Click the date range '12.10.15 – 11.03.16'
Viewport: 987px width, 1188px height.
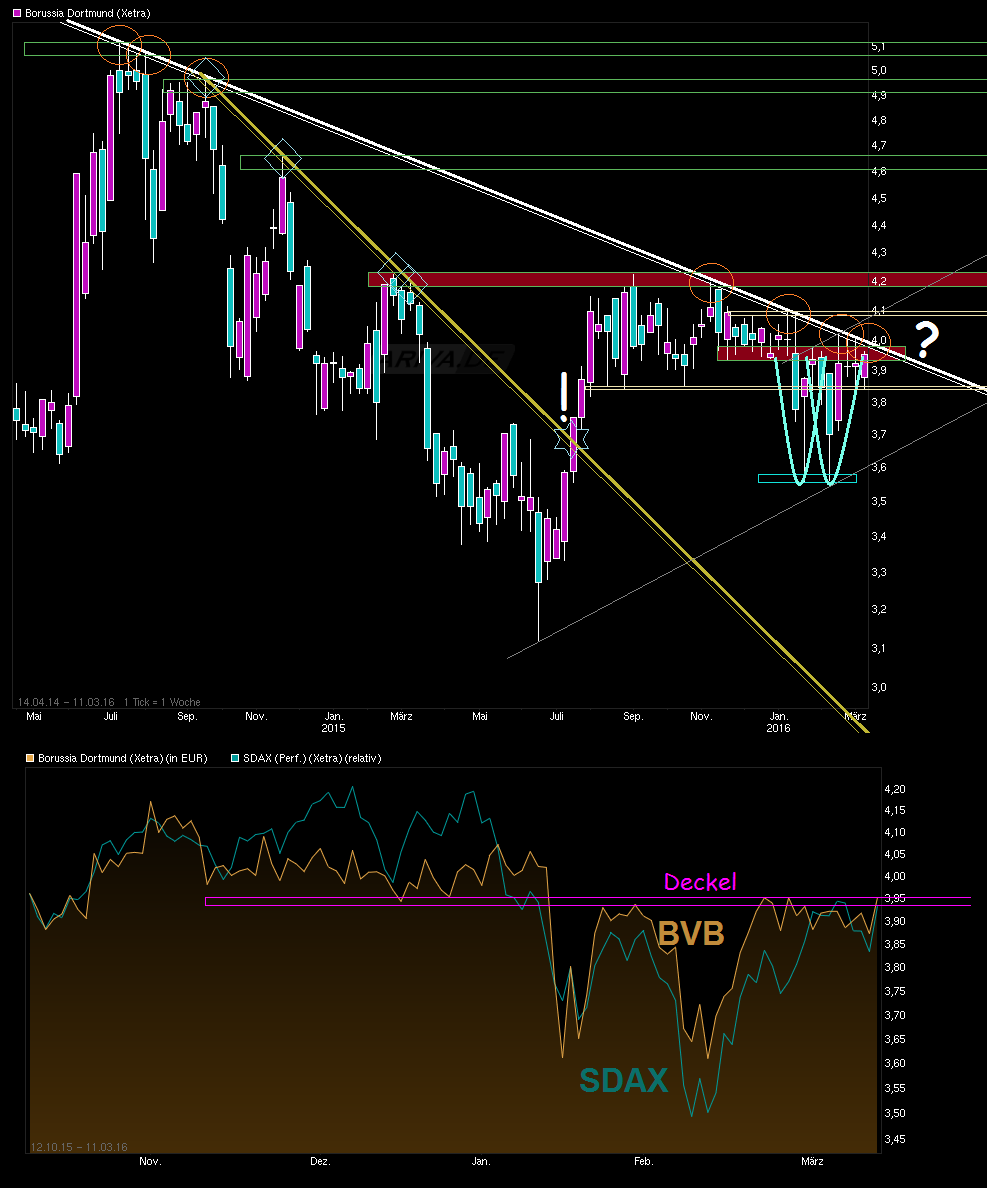pos(79,1147)
